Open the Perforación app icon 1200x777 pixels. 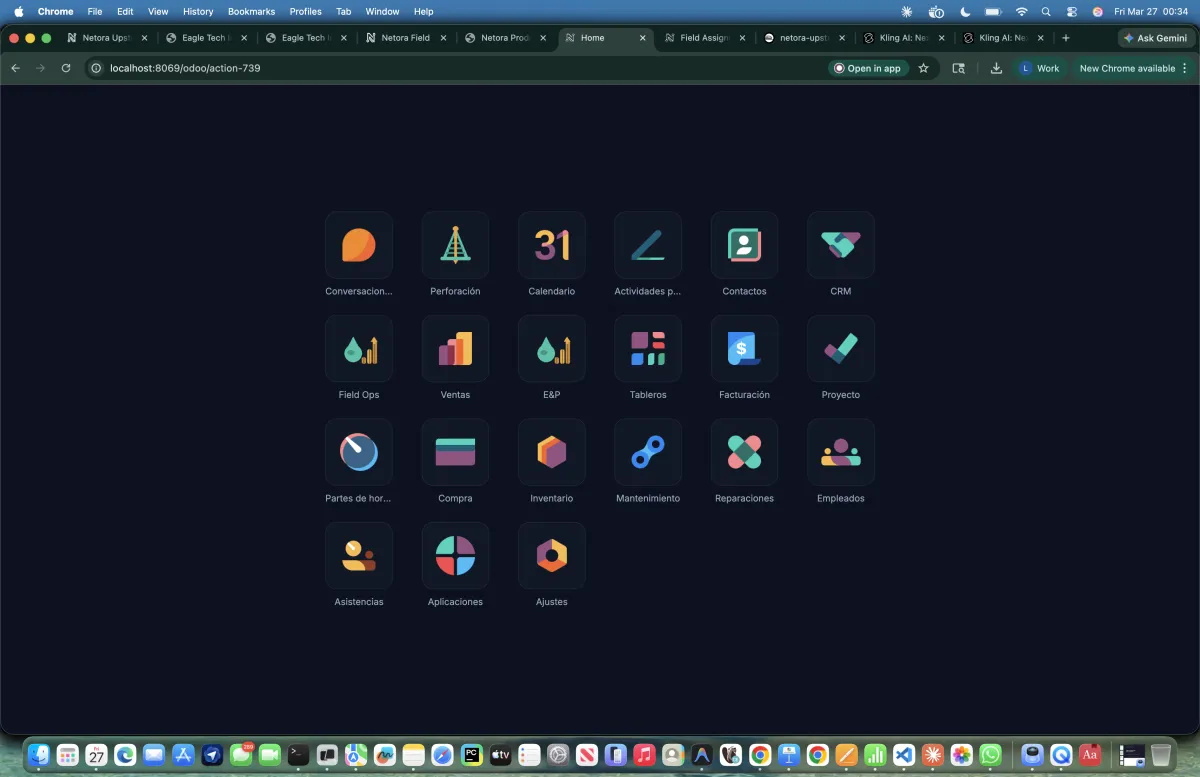[455, 245]
